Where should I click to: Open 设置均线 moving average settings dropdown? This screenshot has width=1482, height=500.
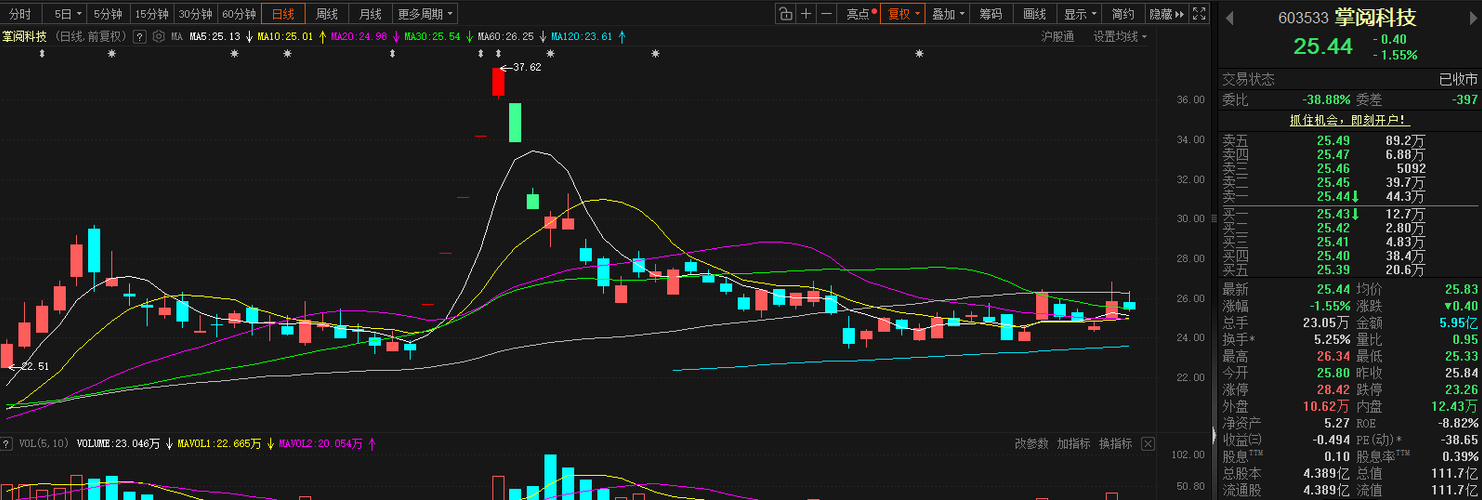click(1120, 37)
